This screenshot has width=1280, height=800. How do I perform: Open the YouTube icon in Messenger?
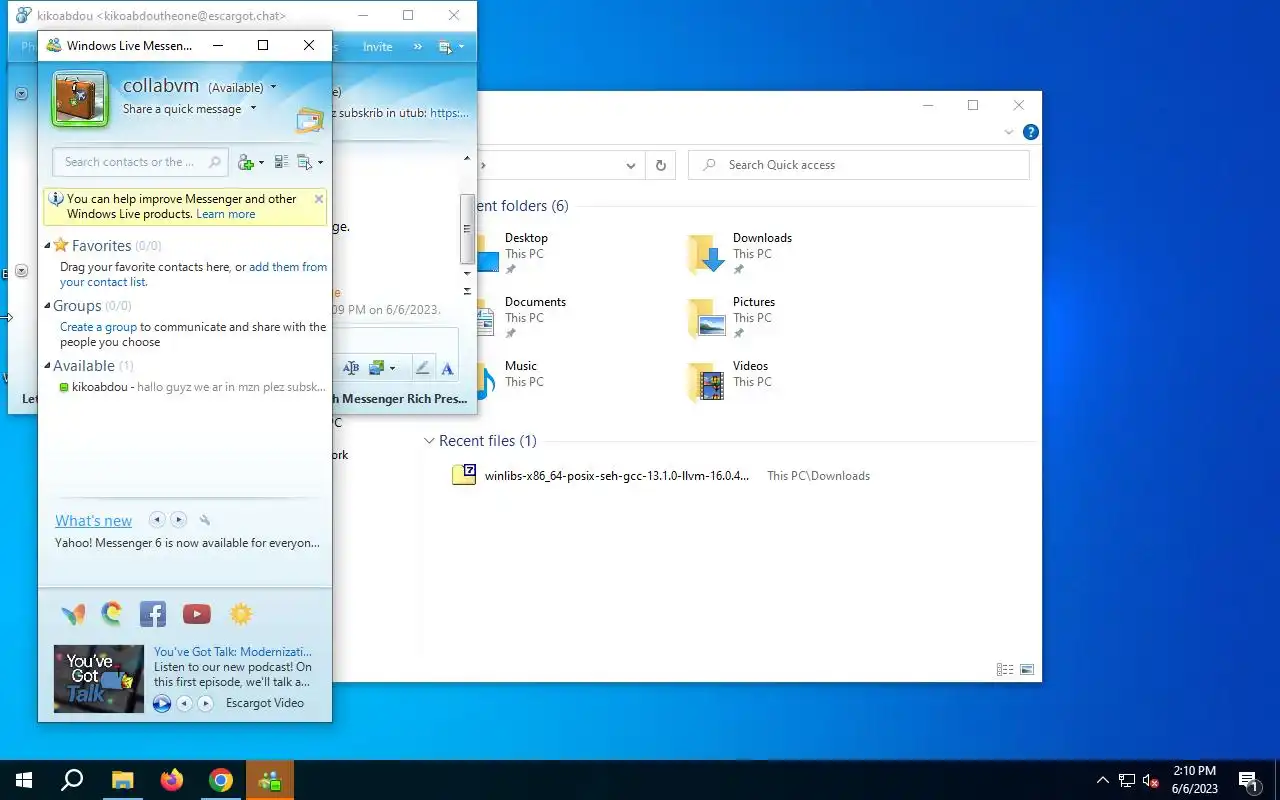tap(197, 614)
